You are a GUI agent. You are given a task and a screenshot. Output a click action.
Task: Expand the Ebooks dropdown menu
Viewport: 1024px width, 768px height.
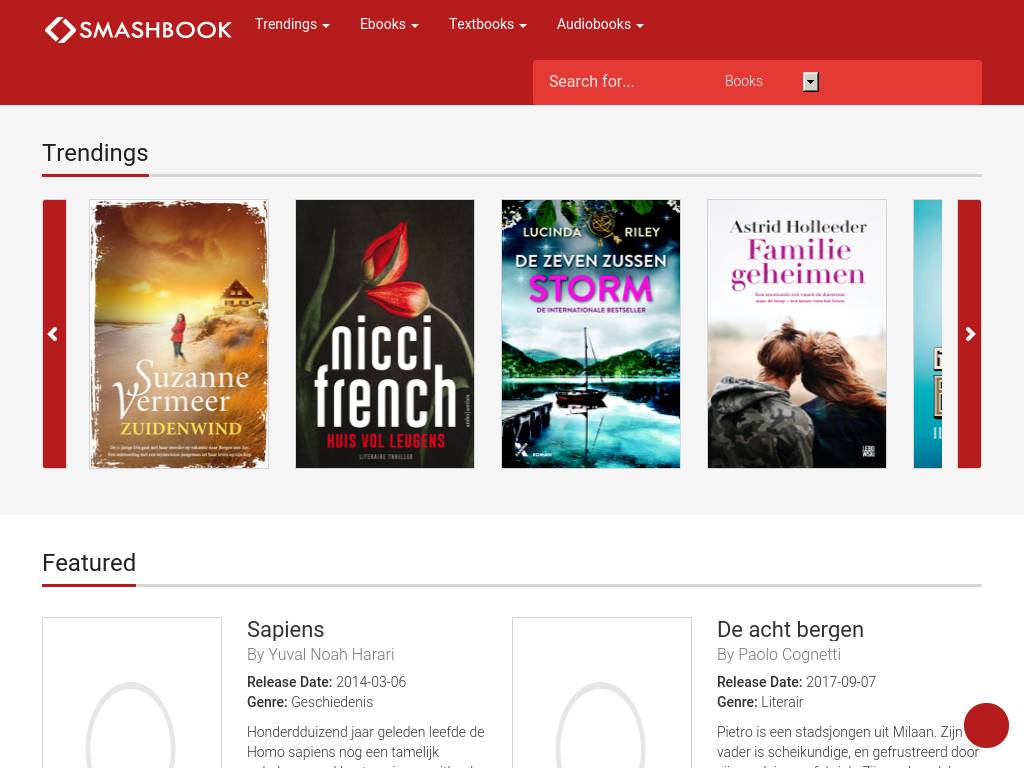[x=389, y=24]
